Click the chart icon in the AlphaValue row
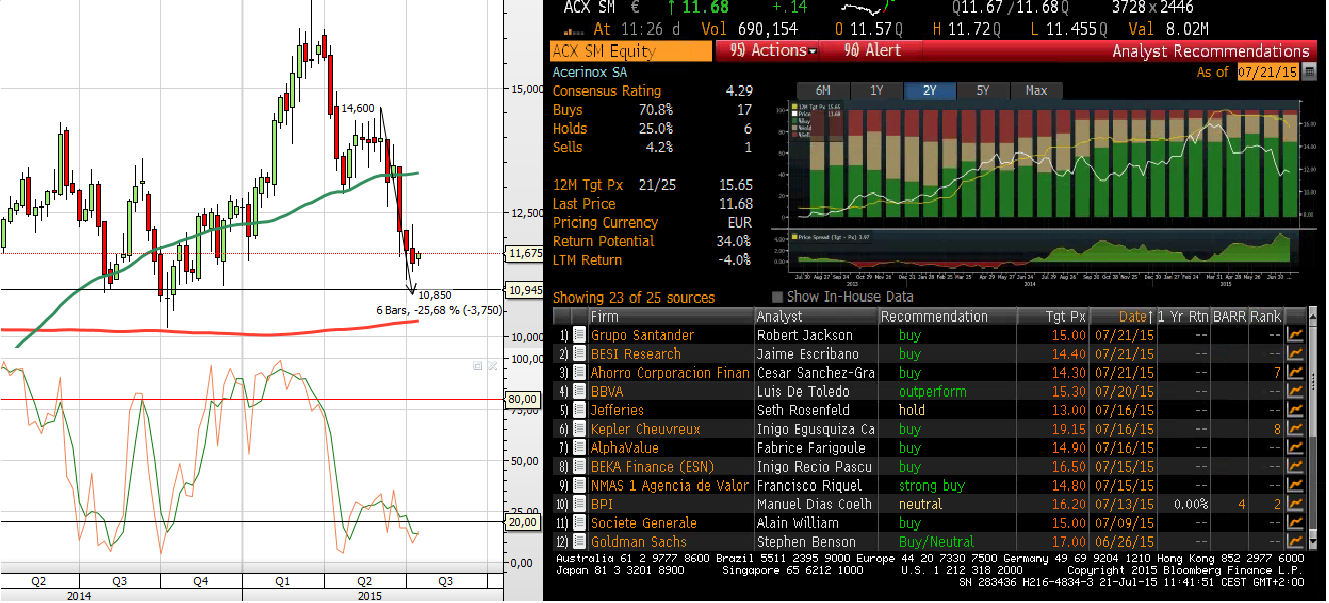1329x603 pixels. [1295, 448]
